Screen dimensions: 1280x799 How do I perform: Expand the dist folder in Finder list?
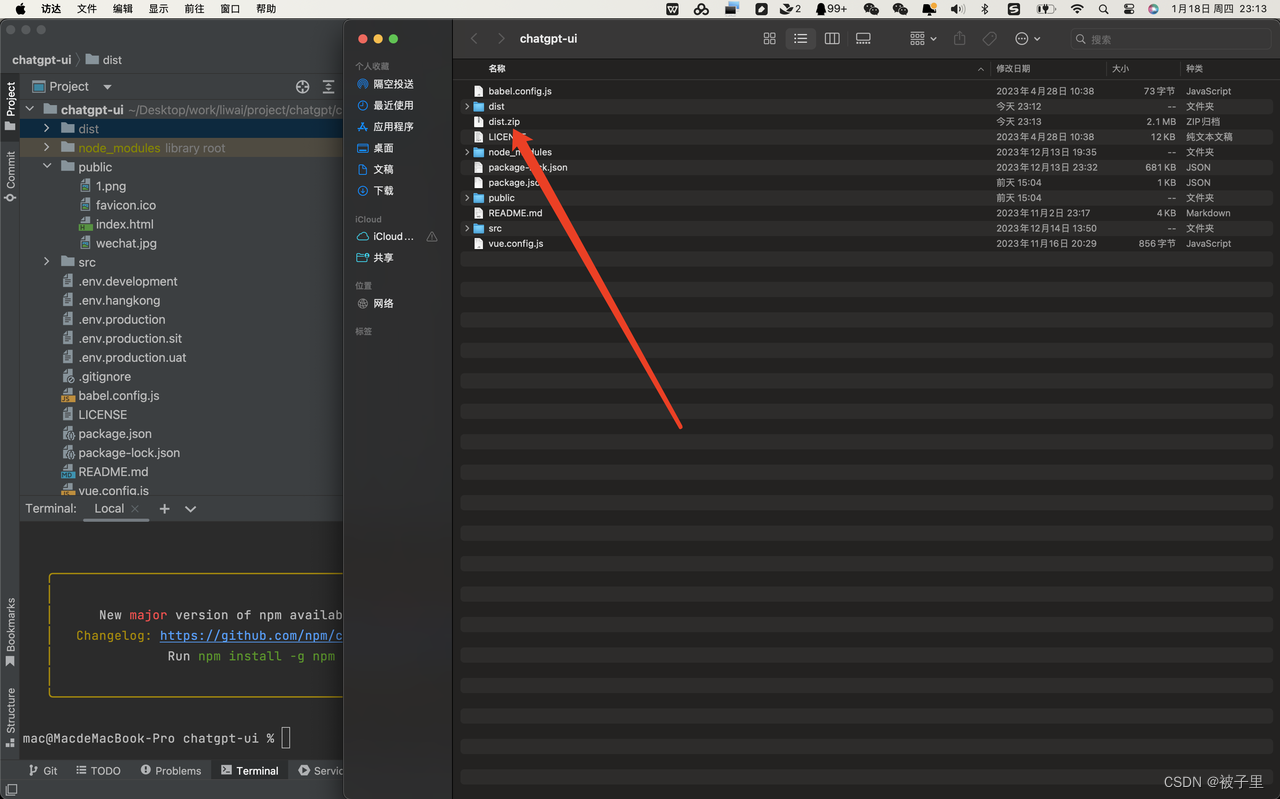[x=467, y=106]
